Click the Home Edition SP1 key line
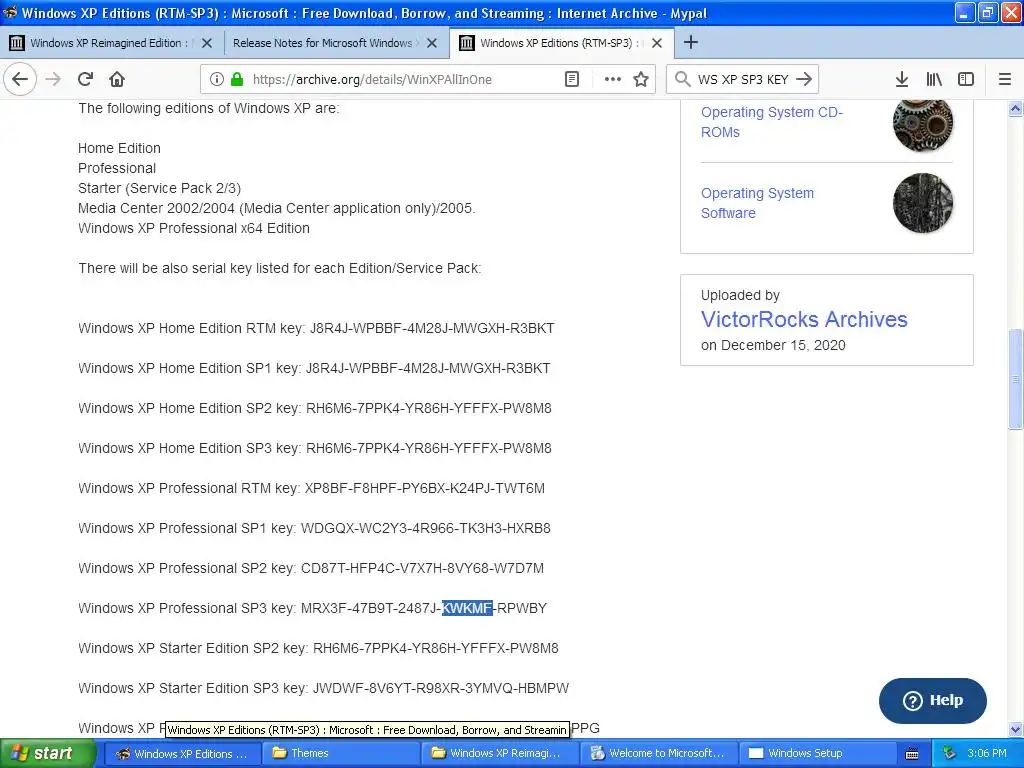Viewport: 1024px width, 768px height. 314,368
